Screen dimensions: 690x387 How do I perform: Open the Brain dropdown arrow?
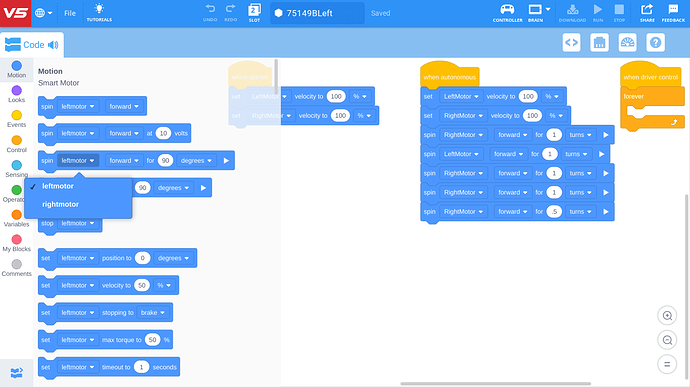click(x=548, y=9)
